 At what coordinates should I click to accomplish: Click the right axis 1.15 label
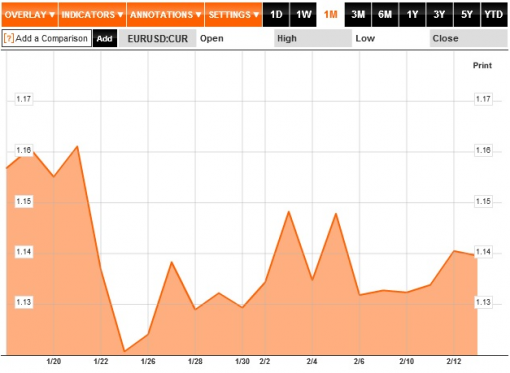(x=483, y=201)
